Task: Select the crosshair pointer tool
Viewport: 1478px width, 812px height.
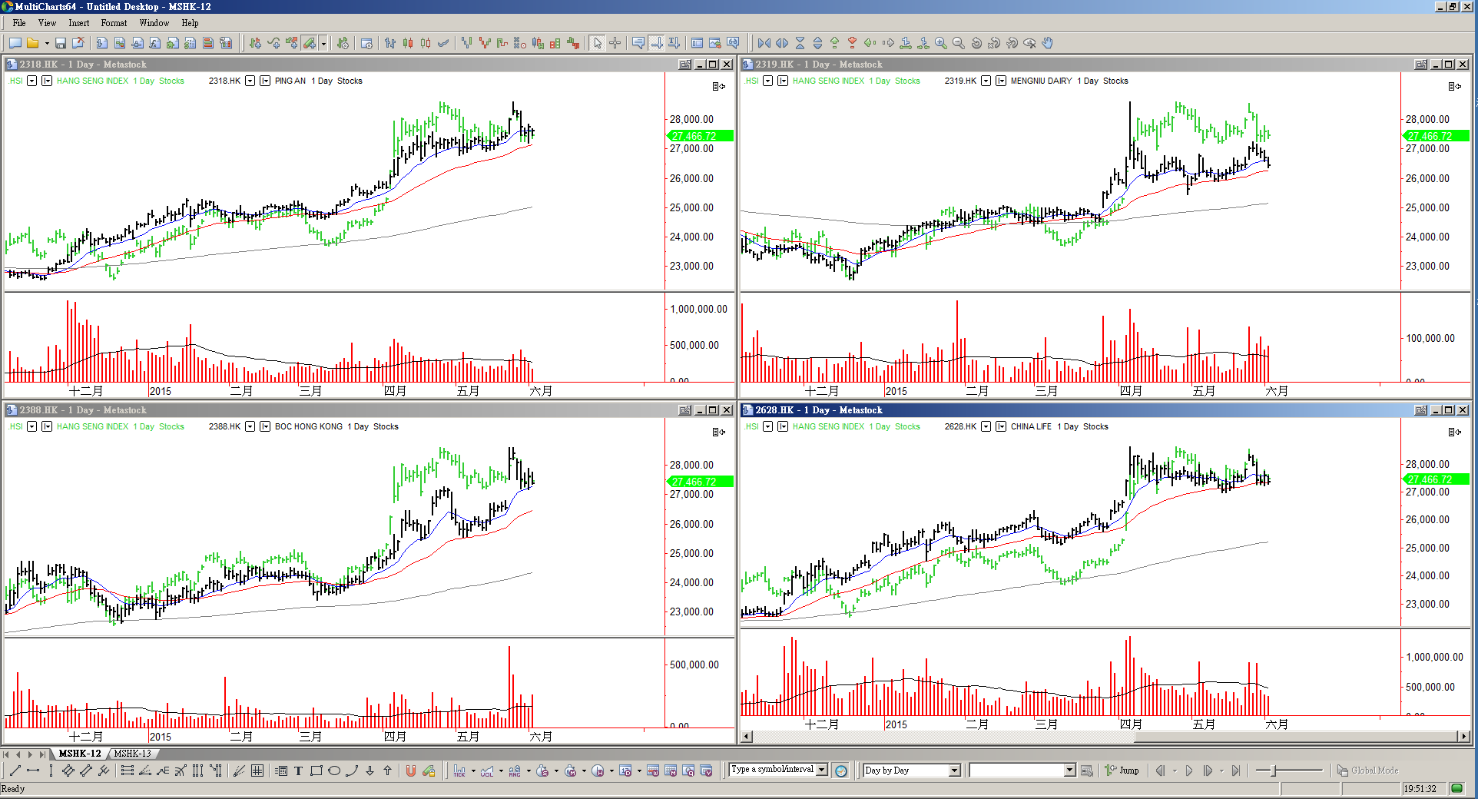Action: pyautogui.click(x=615, y=43)
